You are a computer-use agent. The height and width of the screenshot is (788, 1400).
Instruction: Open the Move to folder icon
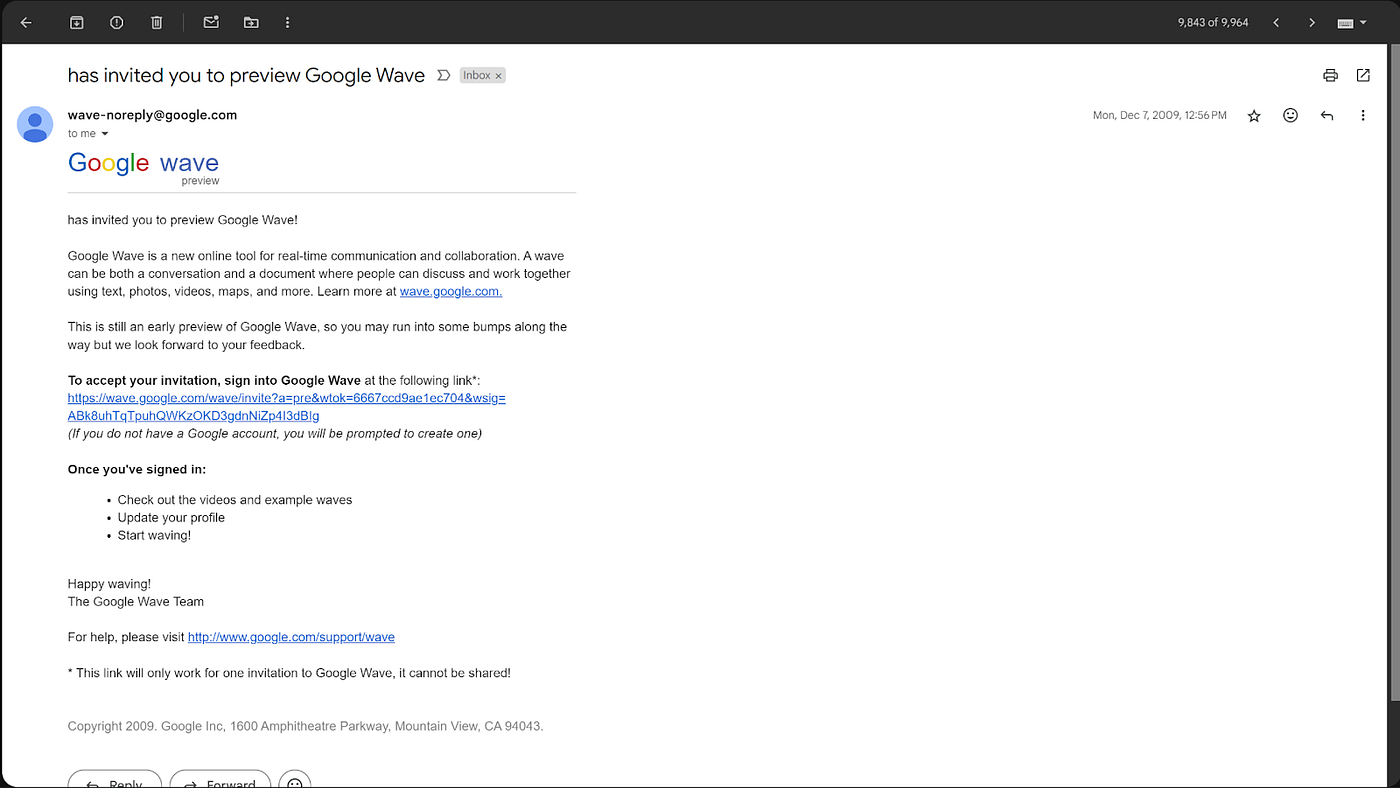(251, 22)
